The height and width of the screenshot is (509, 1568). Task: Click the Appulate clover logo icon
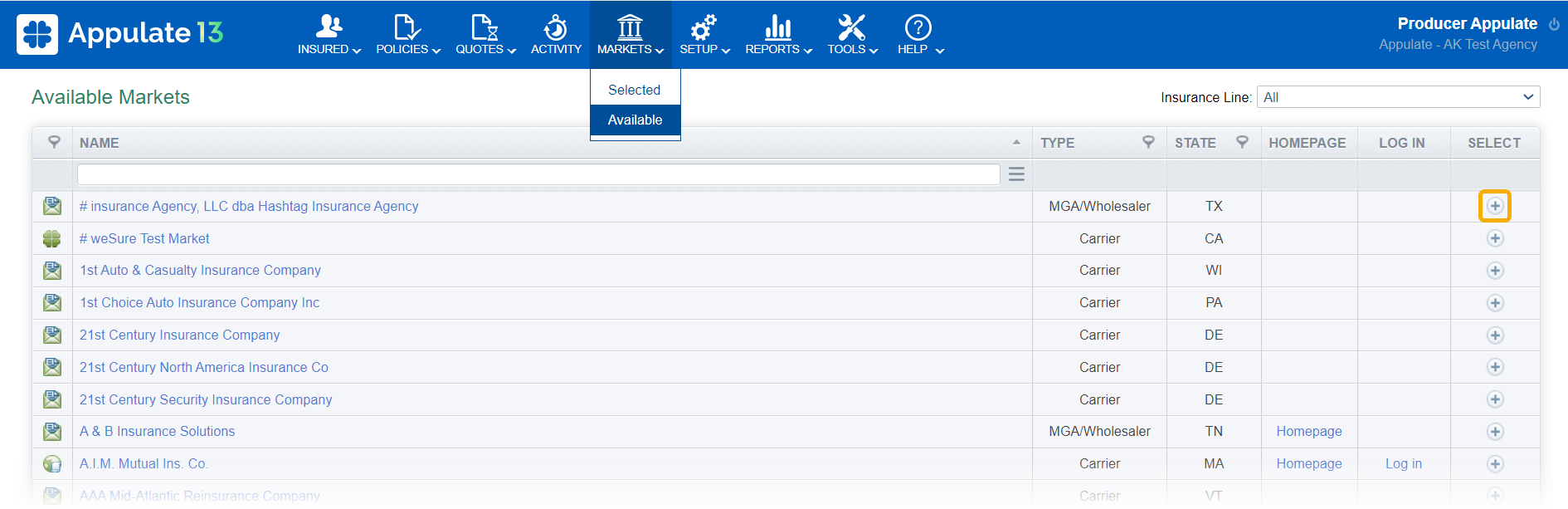pyautogui.click(x=37, y=34)
